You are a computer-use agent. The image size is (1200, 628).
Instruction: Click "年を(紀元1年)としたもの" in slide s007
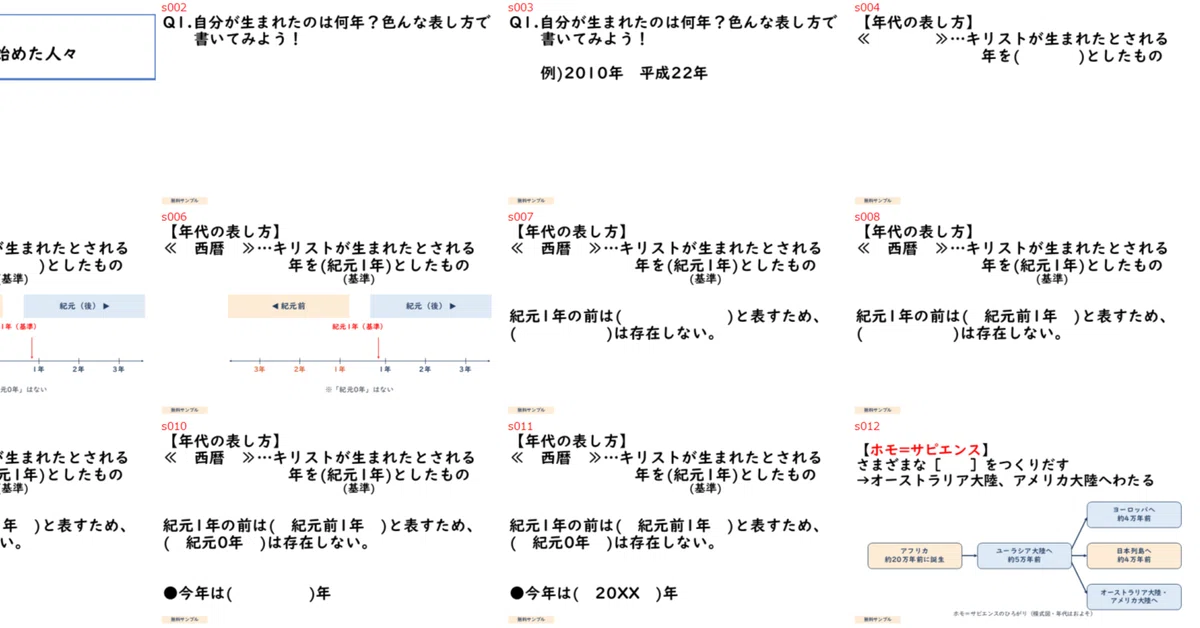click(725, 266)
